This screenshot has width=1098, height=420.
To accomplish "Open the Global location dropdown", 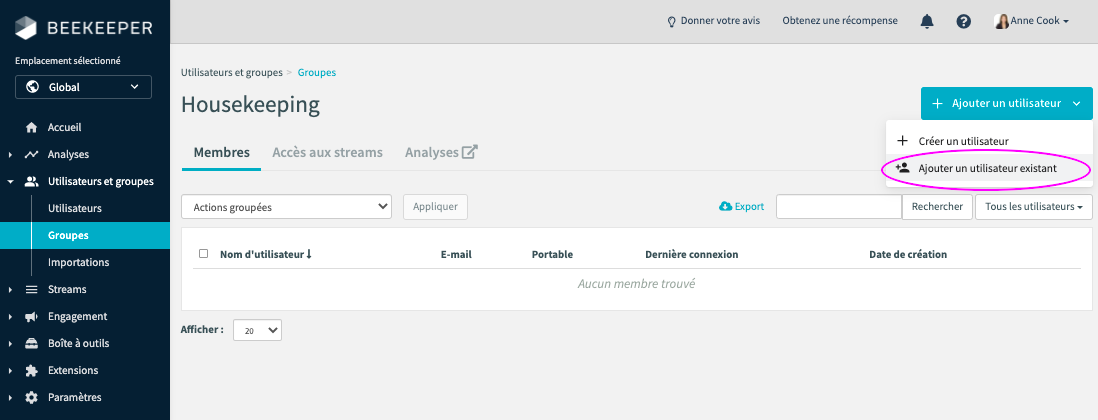I will click(83, 87).
